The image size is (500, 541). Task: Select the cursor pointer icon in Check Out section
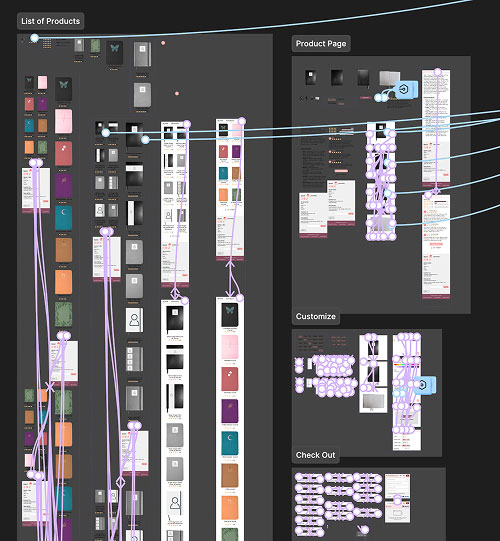click(x=362, y=529)
